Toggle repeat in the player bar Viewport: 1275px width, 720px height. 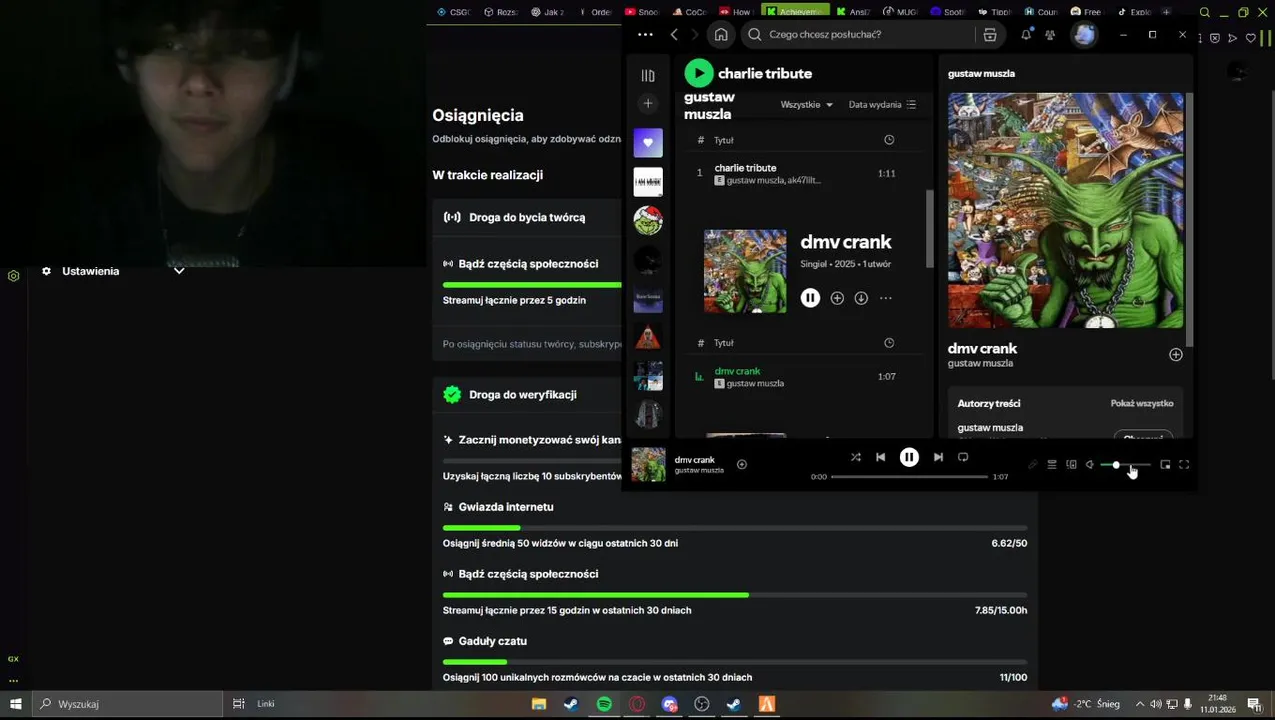pyautogui.click(x=963, y=457)
